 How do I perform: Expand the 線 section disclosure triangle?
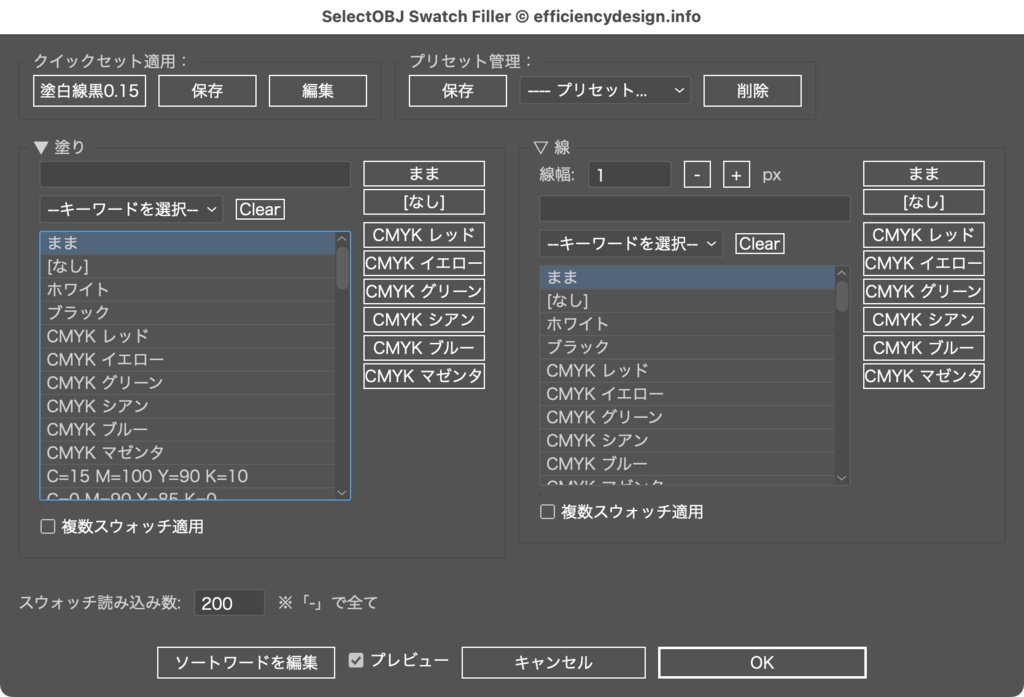pyautogui.click(x=539, y=146)
